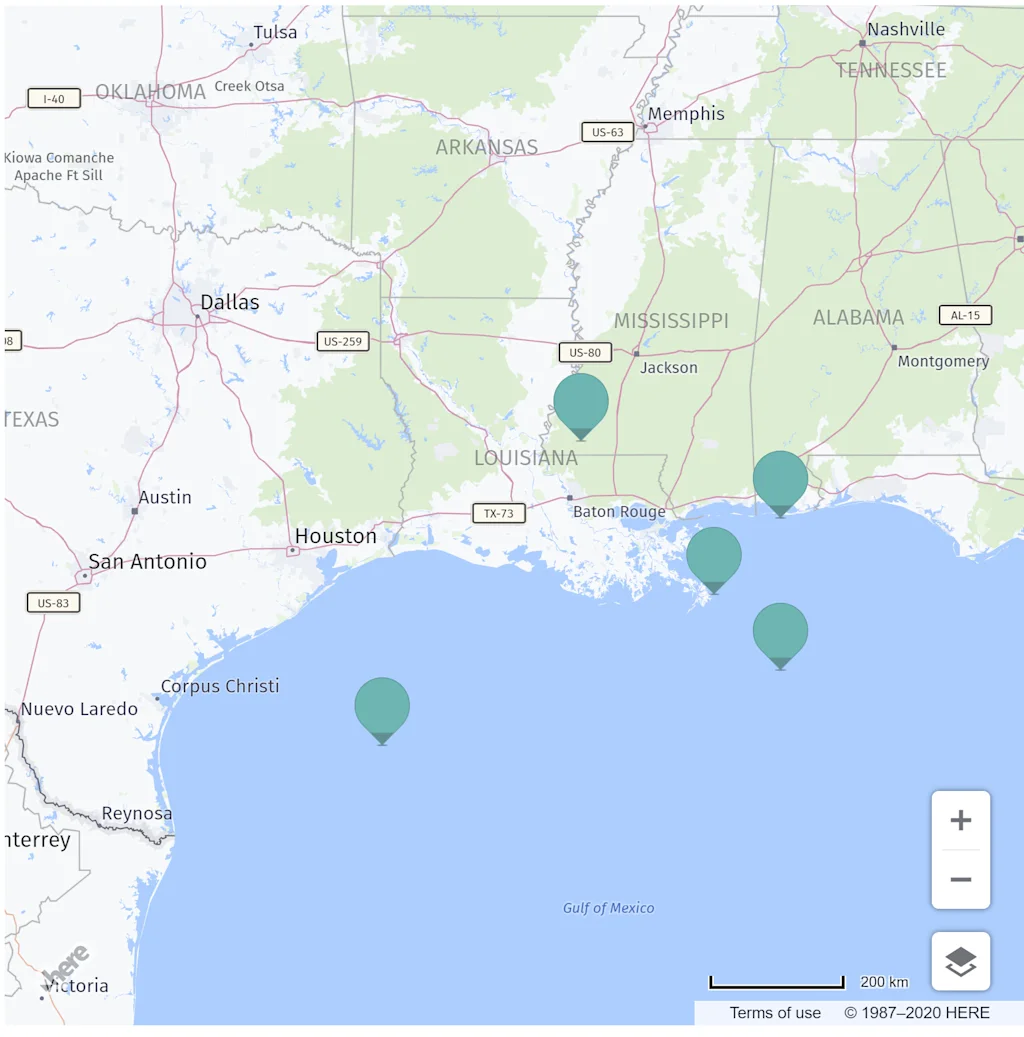The height and width of the screenshot is (1037, 1024).
Task: Select the easternmost marker in the Gulf
Action: (781, 636)
